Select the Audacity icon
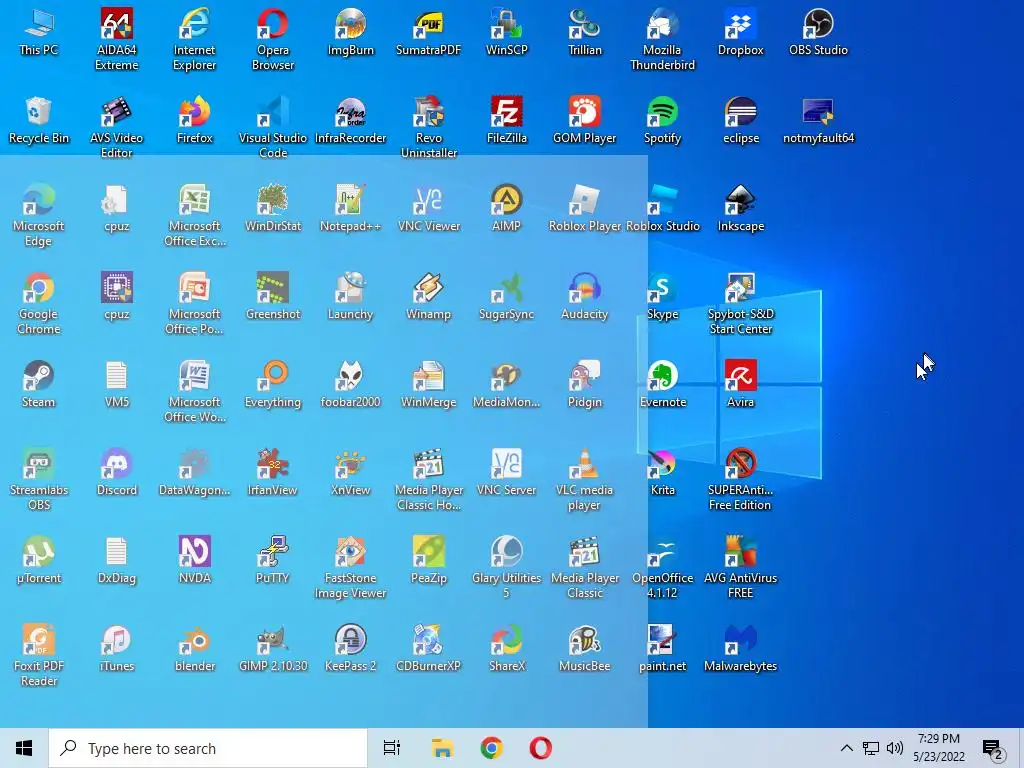1024x768 pixels. pyautogui.click(x=584, y=297)
